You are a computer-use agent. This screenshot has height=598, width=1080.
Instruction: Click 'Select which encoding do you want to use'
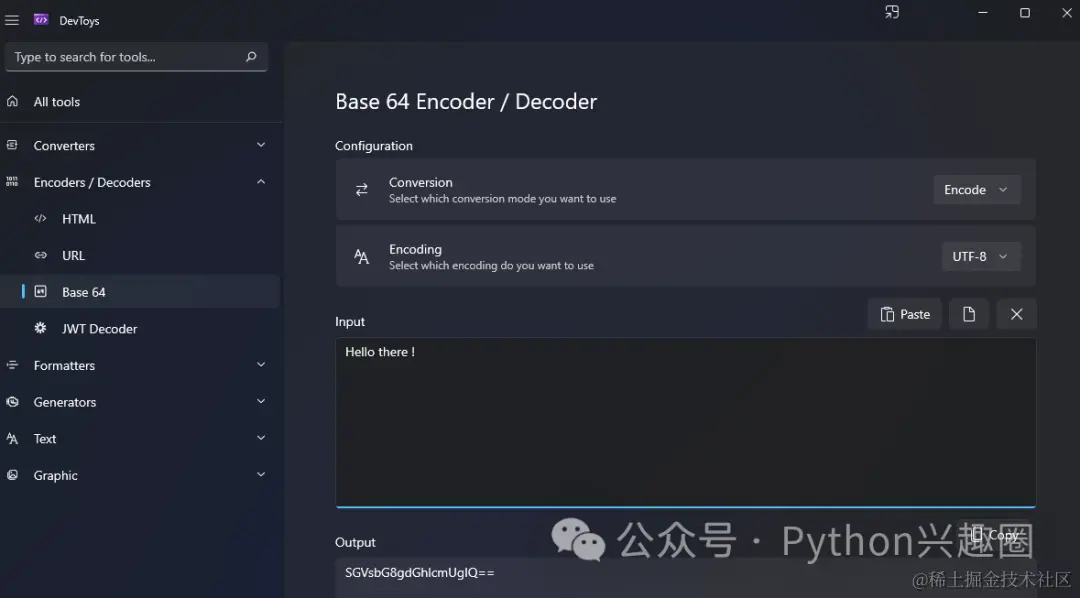coord(491,265)
